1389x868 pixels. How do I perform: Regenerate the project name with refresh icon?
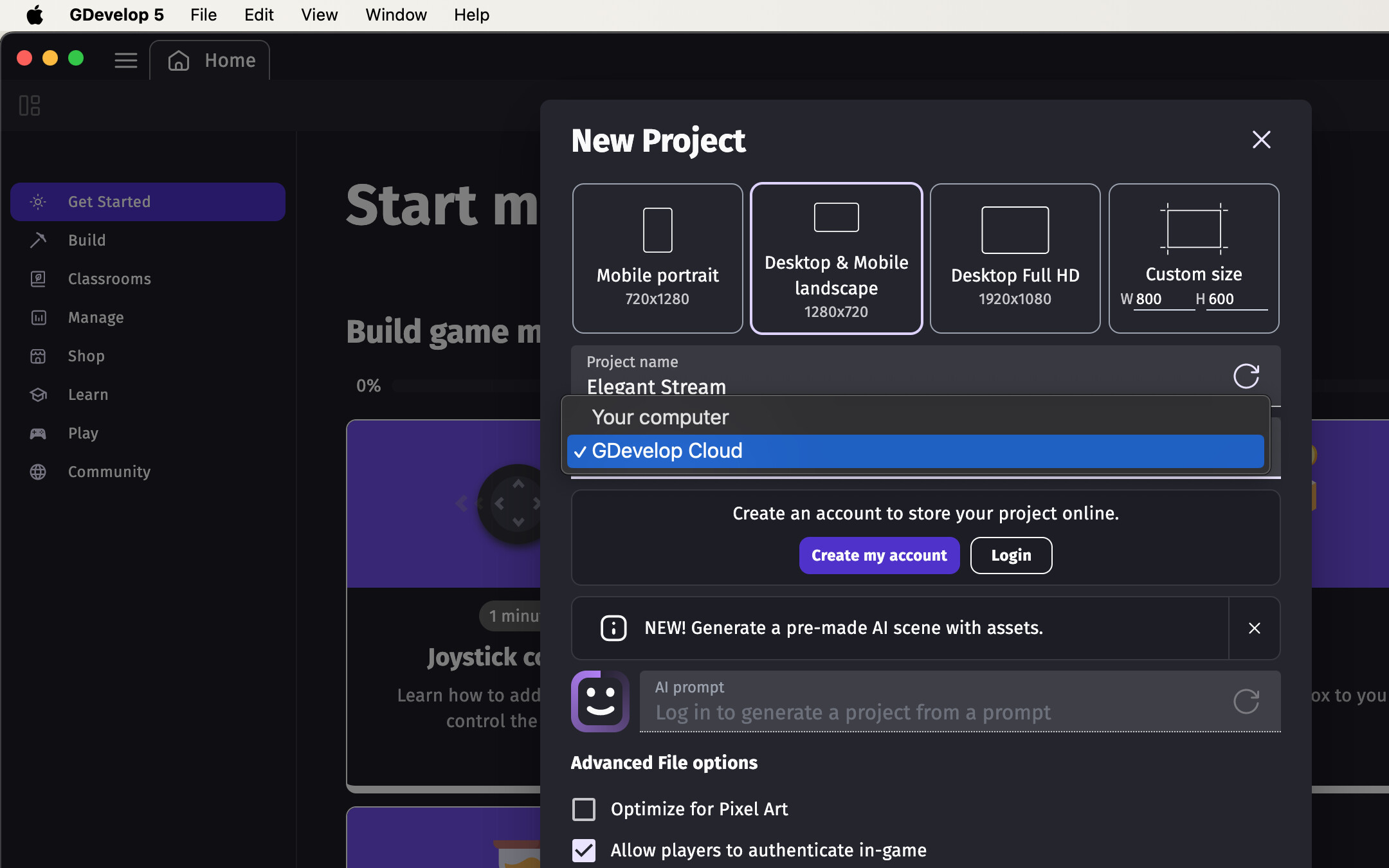tap(1246, 376)
